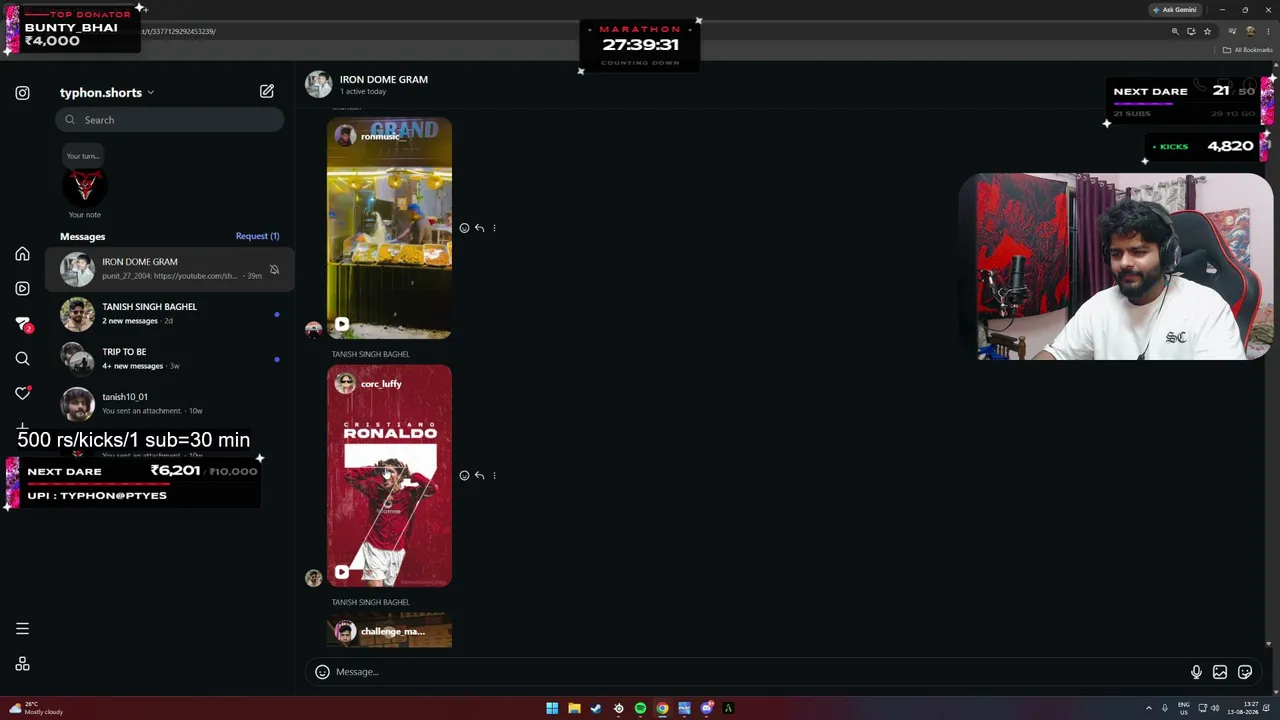
Task: Click the Google Chrome taskbar icon
Action: [x=662, y=708]
